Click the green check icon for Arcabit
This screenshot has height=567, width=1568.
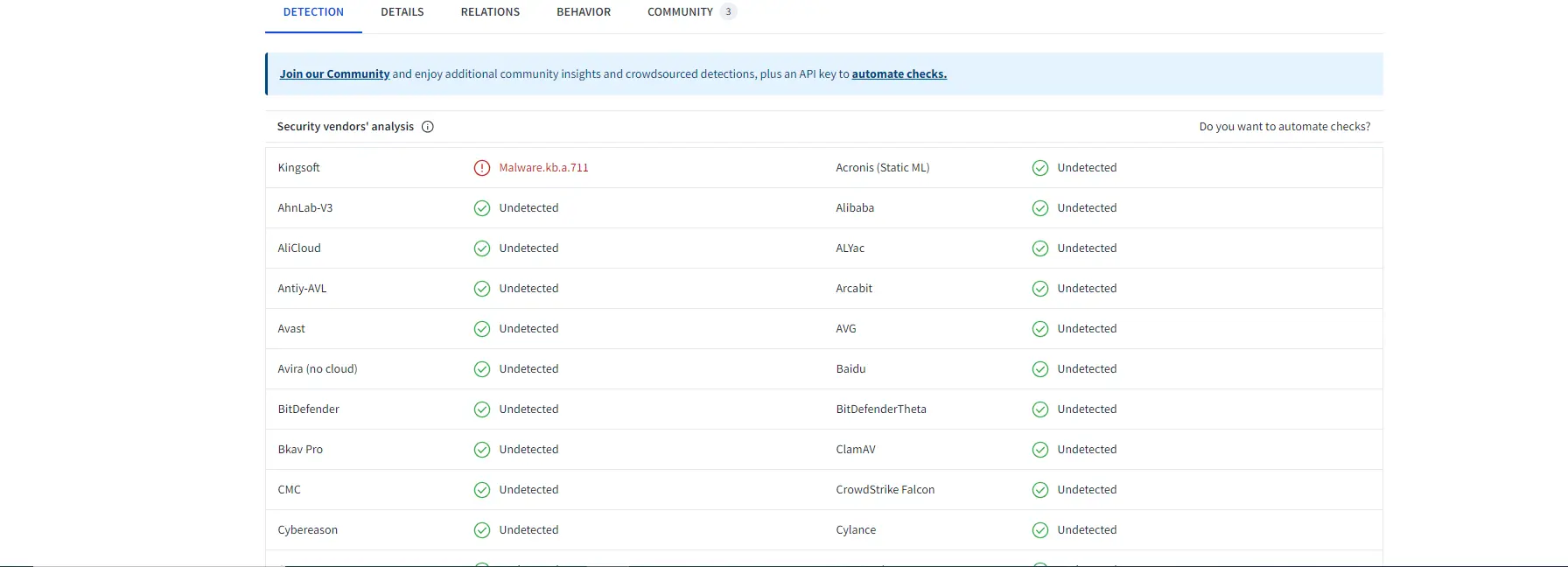click(x=1040, y=289)
